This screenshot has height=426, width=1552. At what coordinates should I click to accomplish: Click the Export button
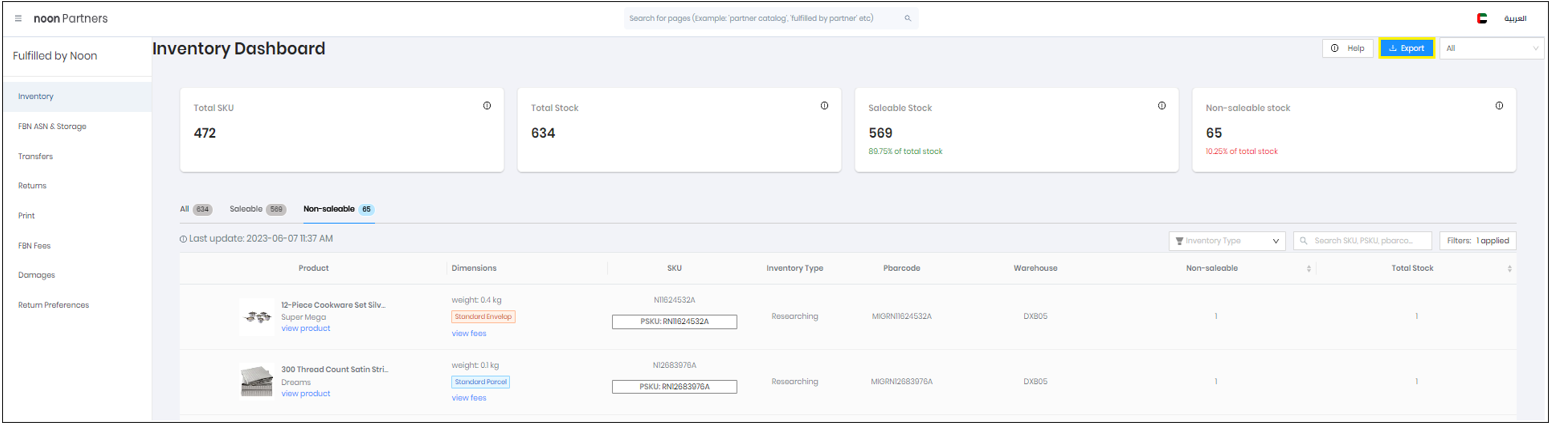1407,48
